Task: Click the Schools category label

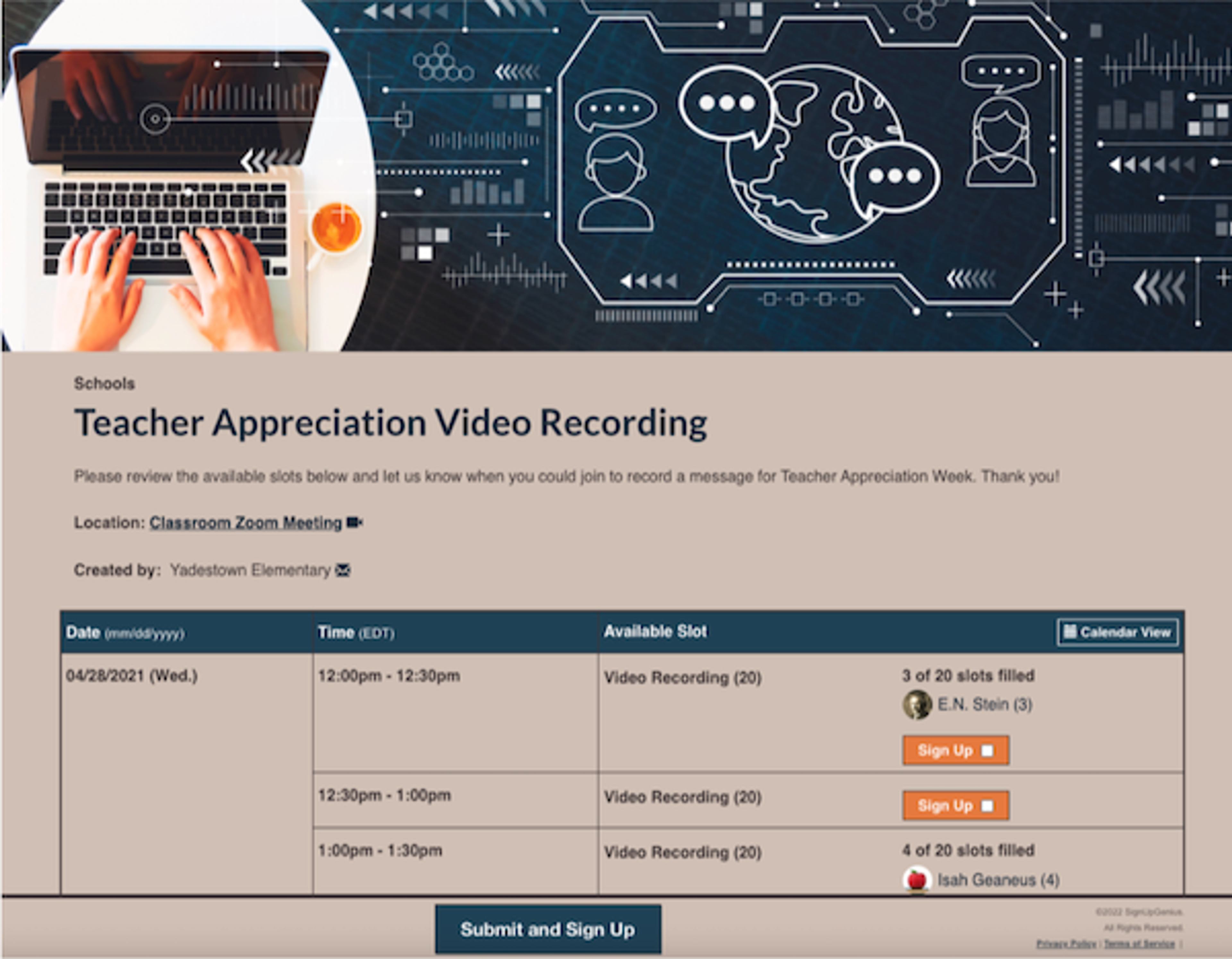Action: pyautogui.click(x=104, y=384)
